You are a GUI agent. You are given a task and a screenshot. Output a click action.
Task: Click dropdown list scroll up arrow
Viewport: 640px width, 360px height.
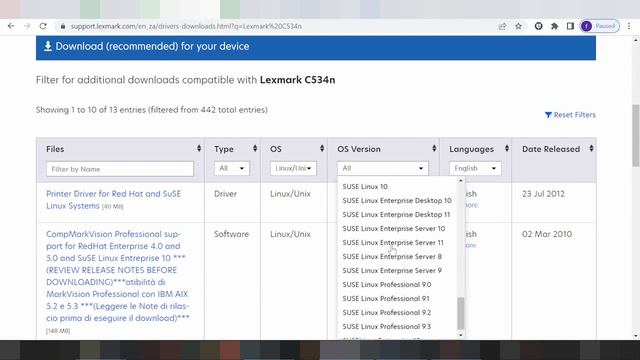click(461, 180)
